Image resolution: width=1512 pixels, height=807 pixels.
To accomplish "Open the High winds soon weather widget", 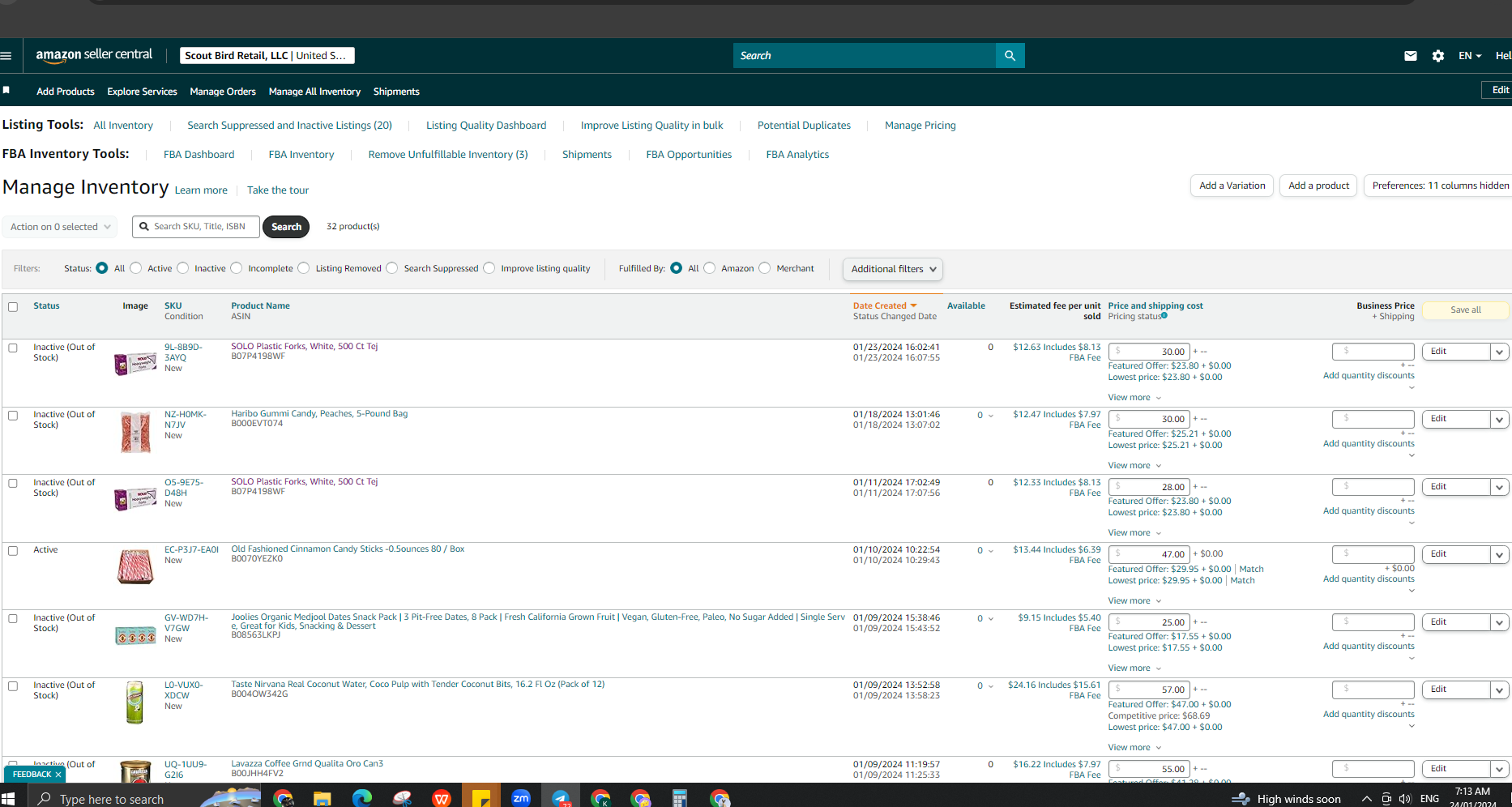I will tap(1286, 799).
